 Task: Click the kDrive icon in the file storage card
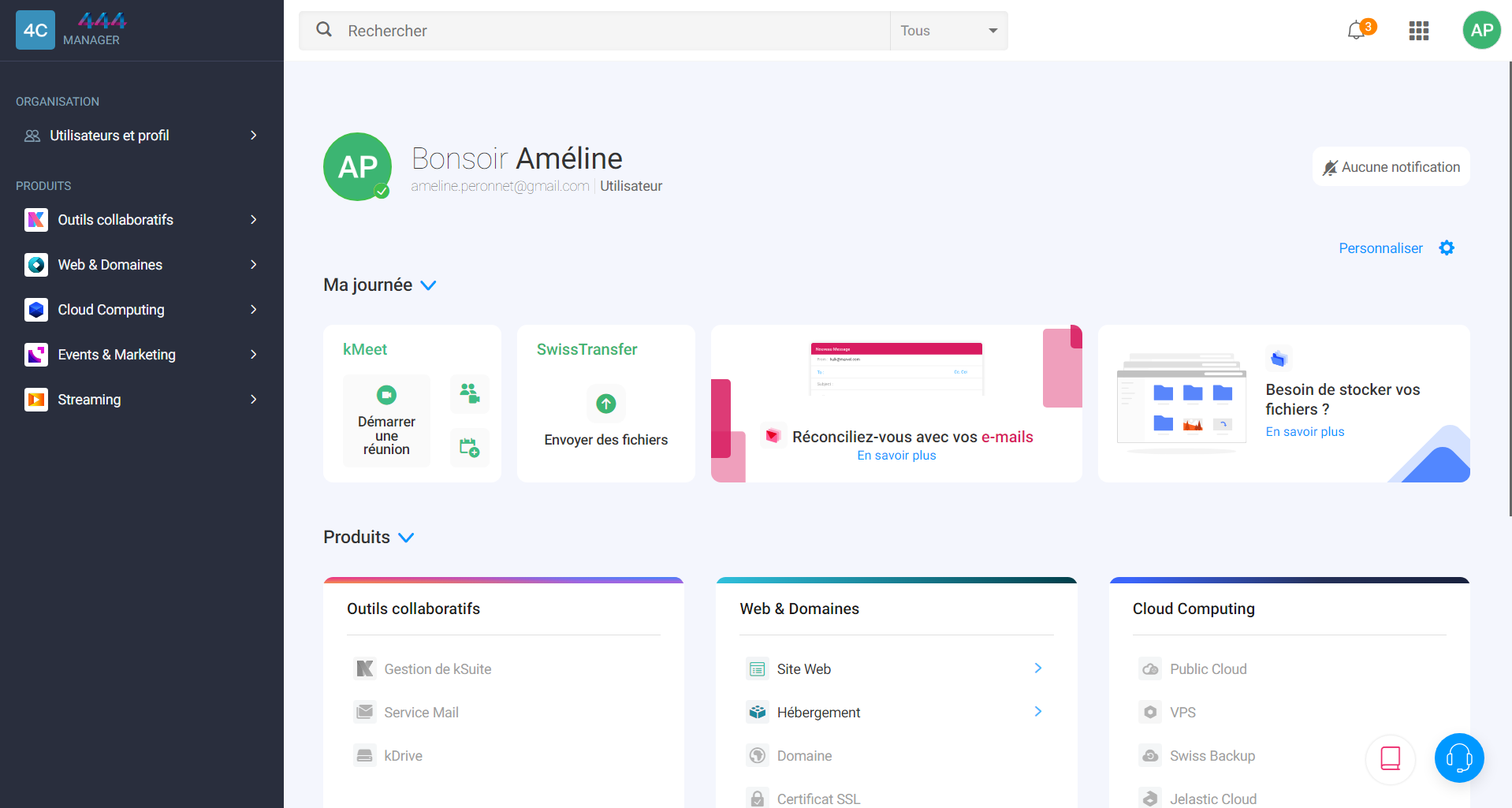tap(1279, 359)
